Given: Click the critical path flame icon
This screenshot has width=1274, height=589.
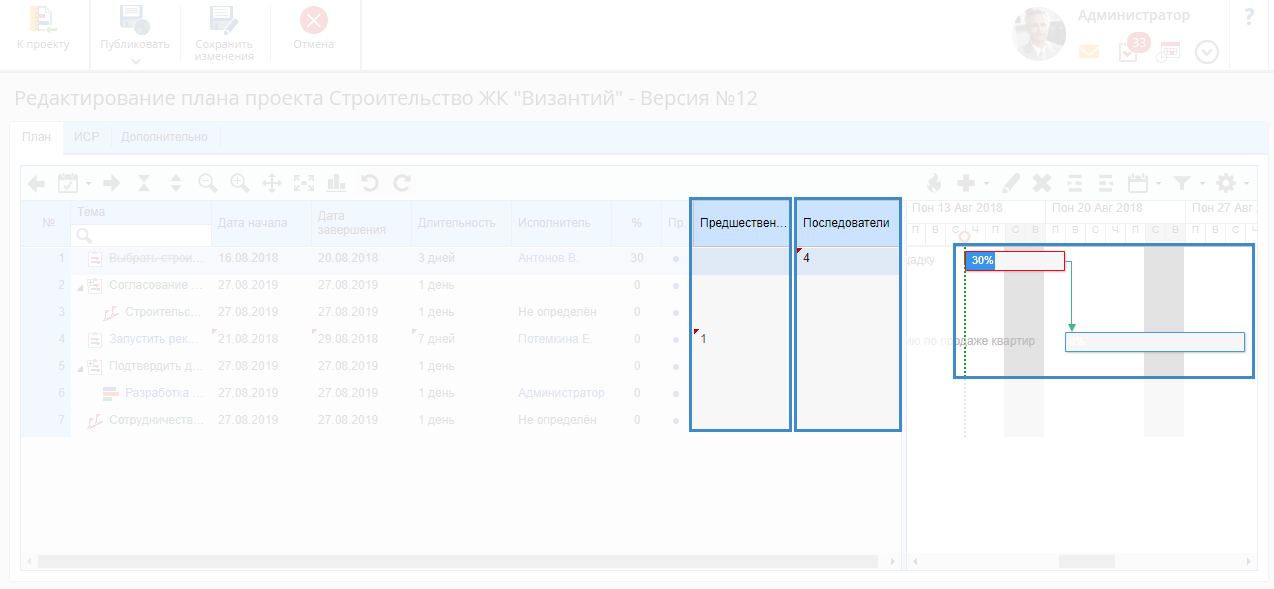Looking at the screenshot, I should (x=934, y=183).
